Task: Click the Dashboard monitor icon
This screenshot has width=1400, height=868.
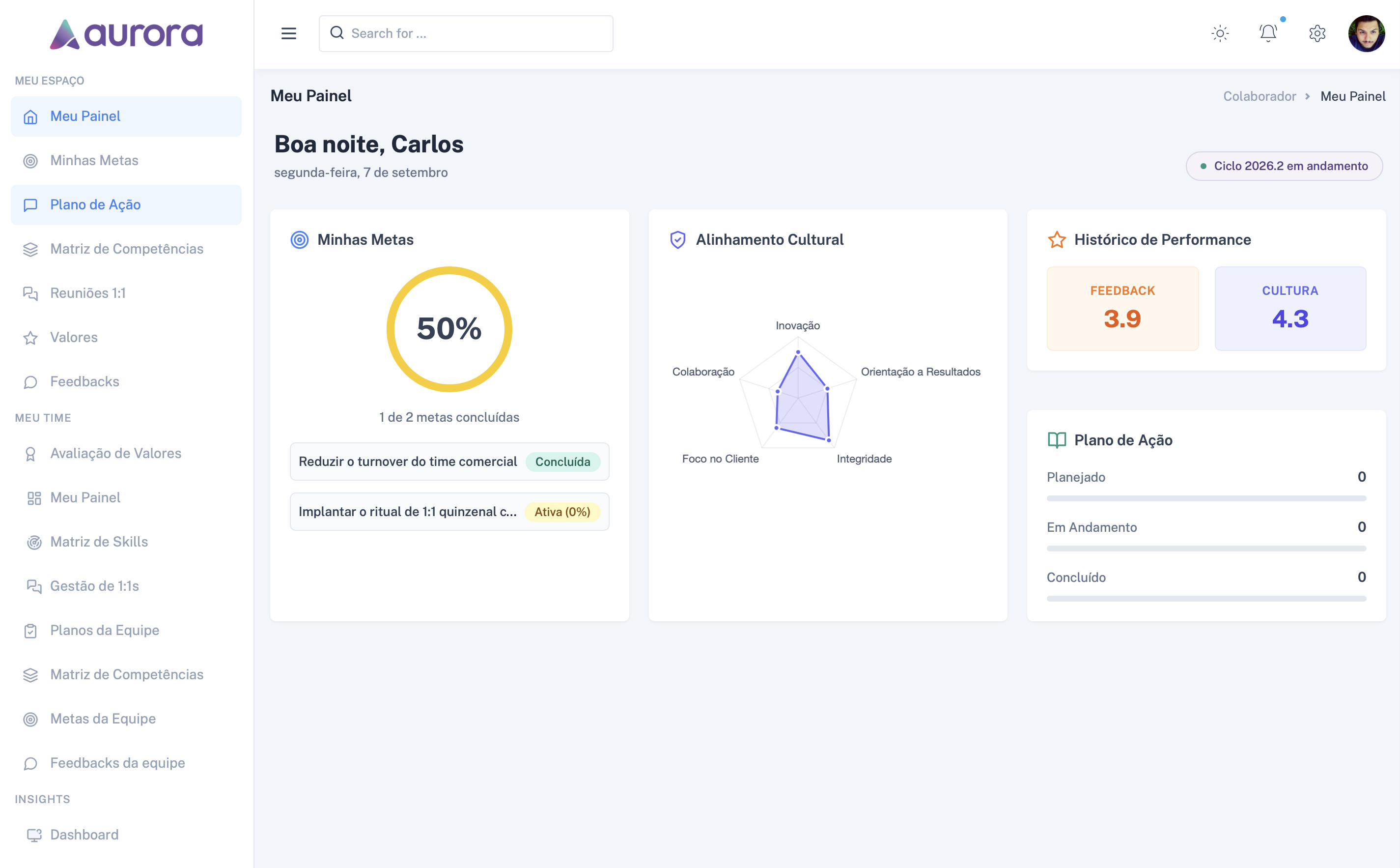Action: point(34,835)
